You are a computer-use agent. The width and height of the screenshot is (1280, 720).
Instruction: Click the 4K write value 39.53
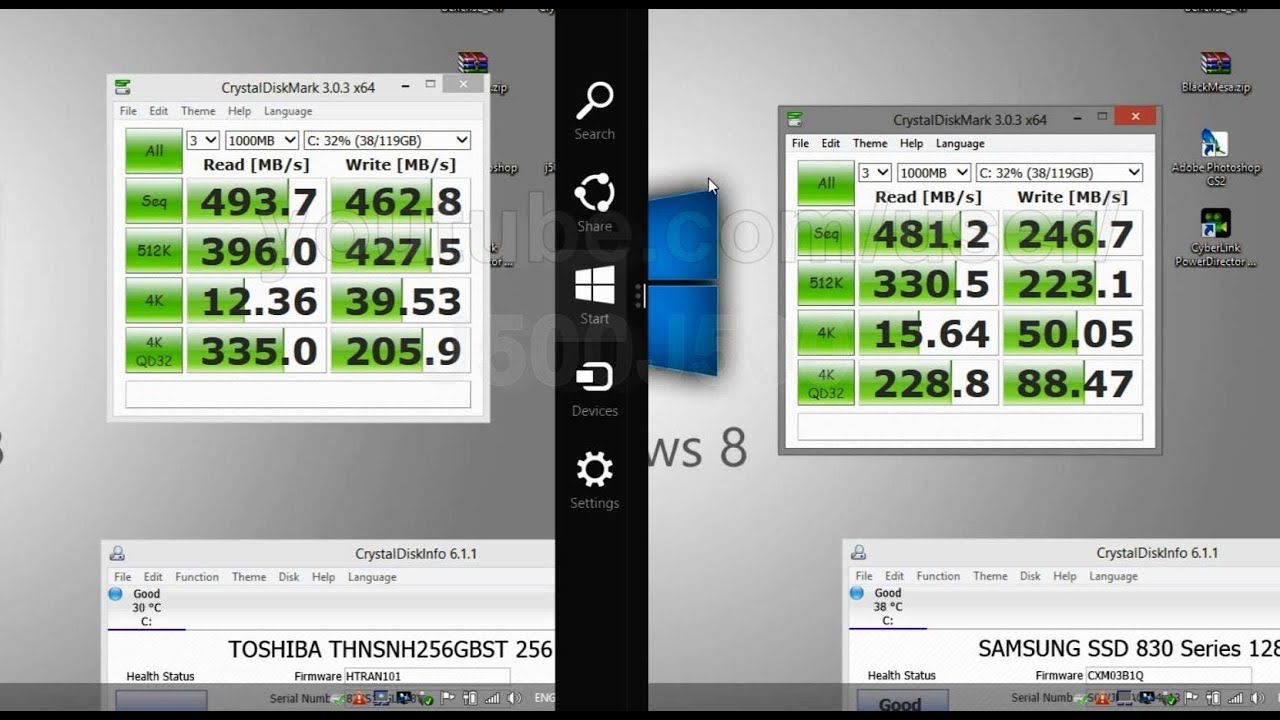(x=401, y=300)
